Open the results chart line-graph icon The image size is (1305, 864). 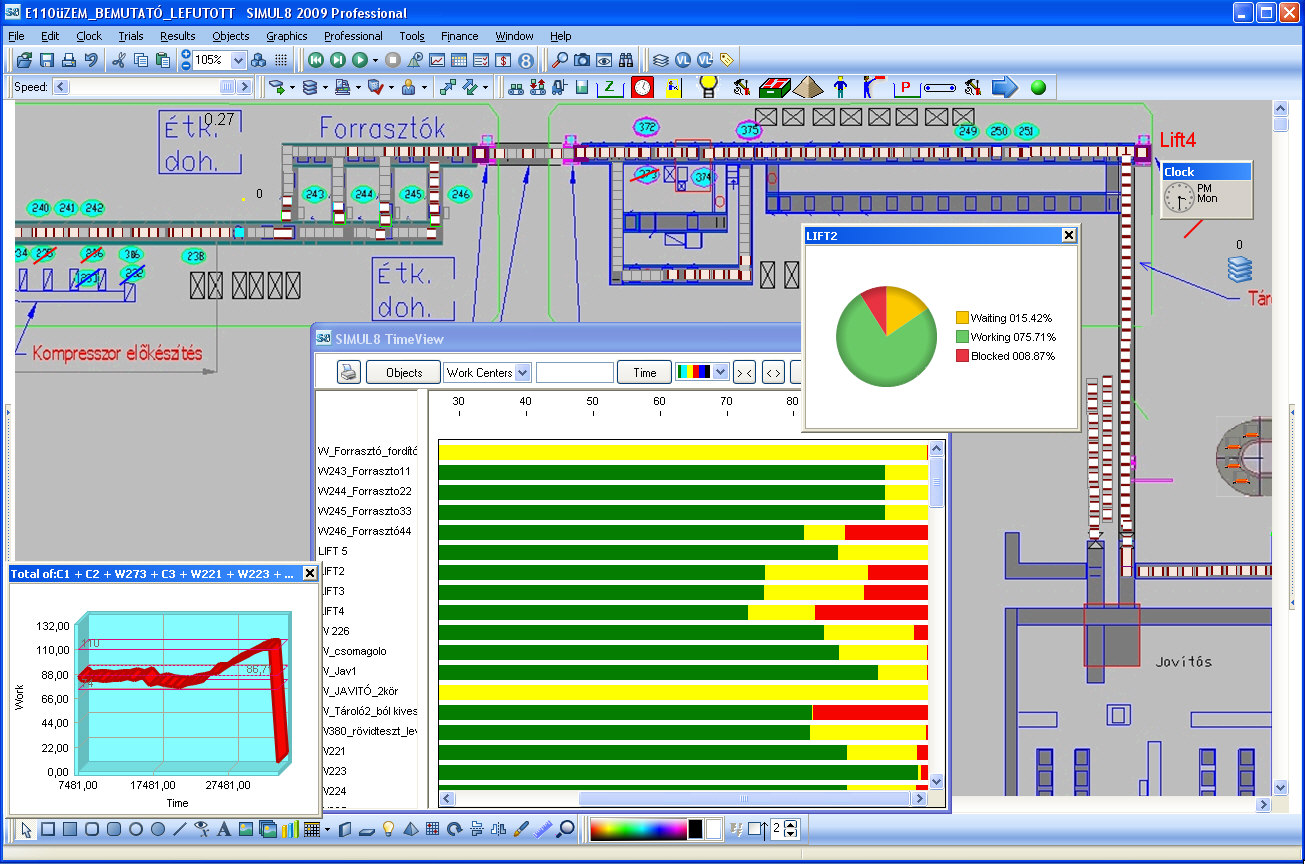(x=437, y=60)
